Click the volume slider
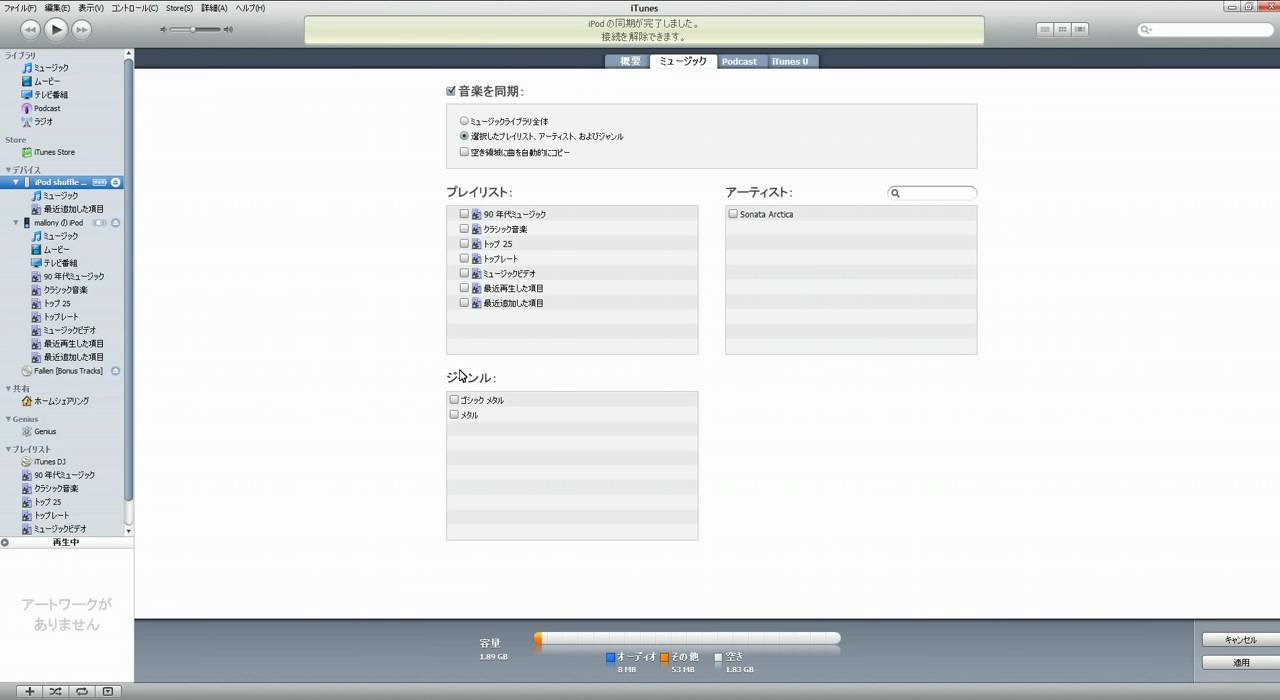Image resolution: width=1280 pixels, height=700 pixels. [194, 30]
